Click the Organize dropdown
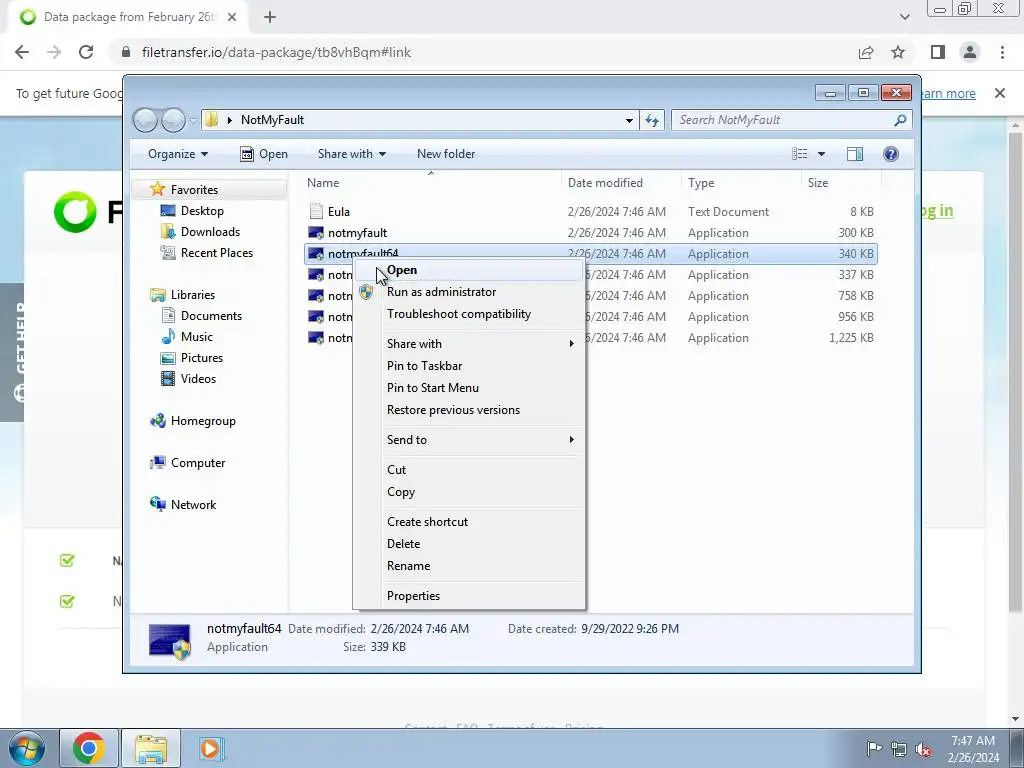Image resolution: width=1024 pixels, height=768 pixels. tap(178, 154)
